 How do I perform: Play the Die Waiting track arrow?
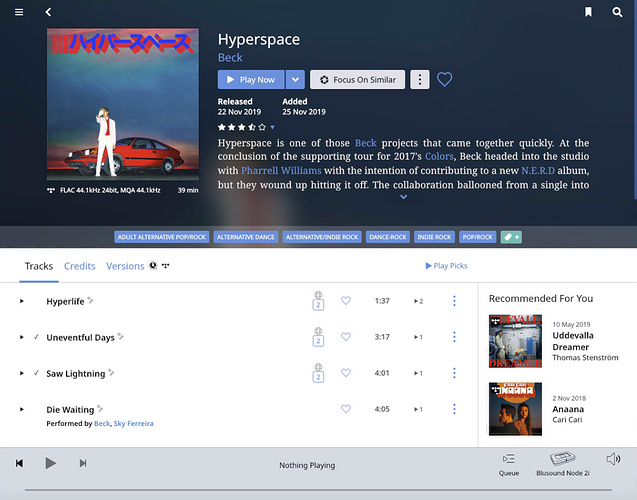(x=22, y=409)
